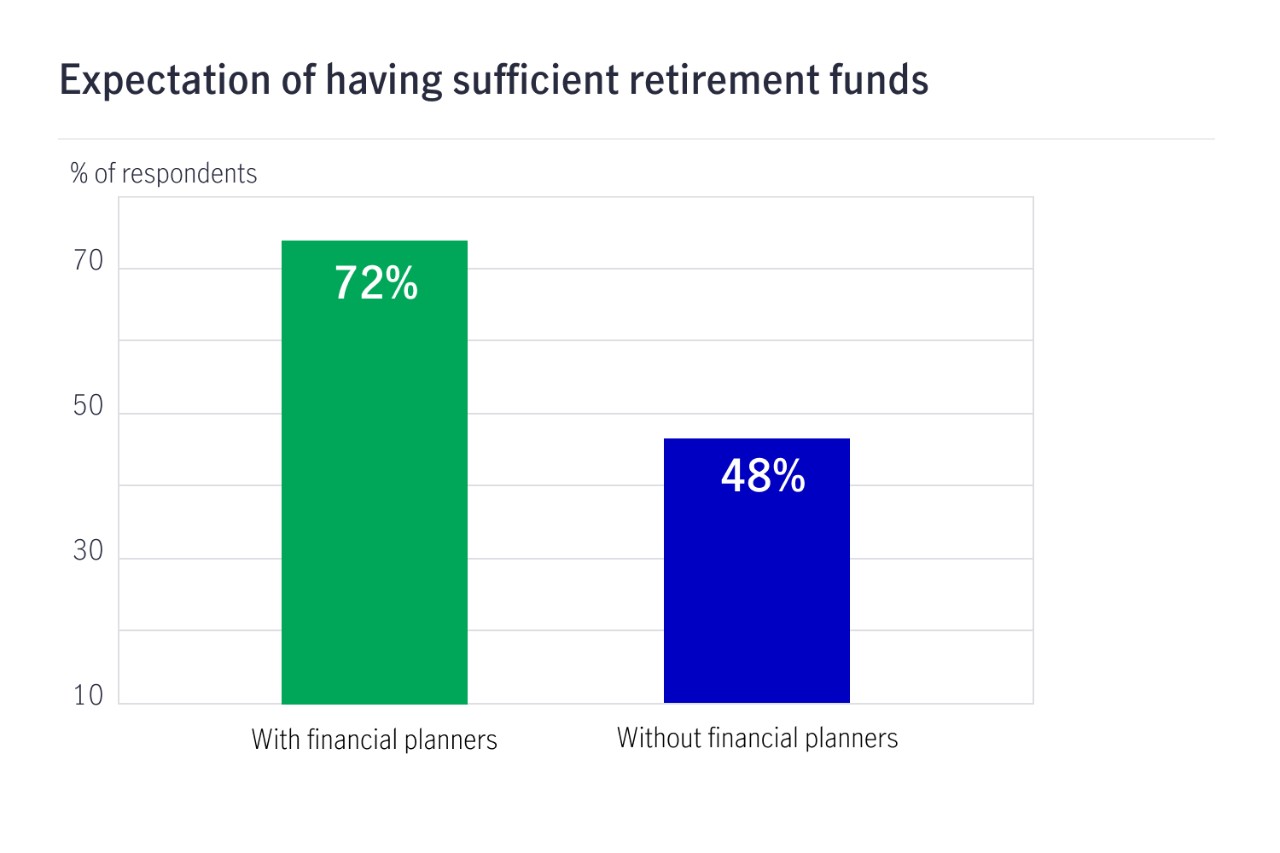Select the "With financial planners" category label
Screen dimensions: 1280x853
(374, 741)
